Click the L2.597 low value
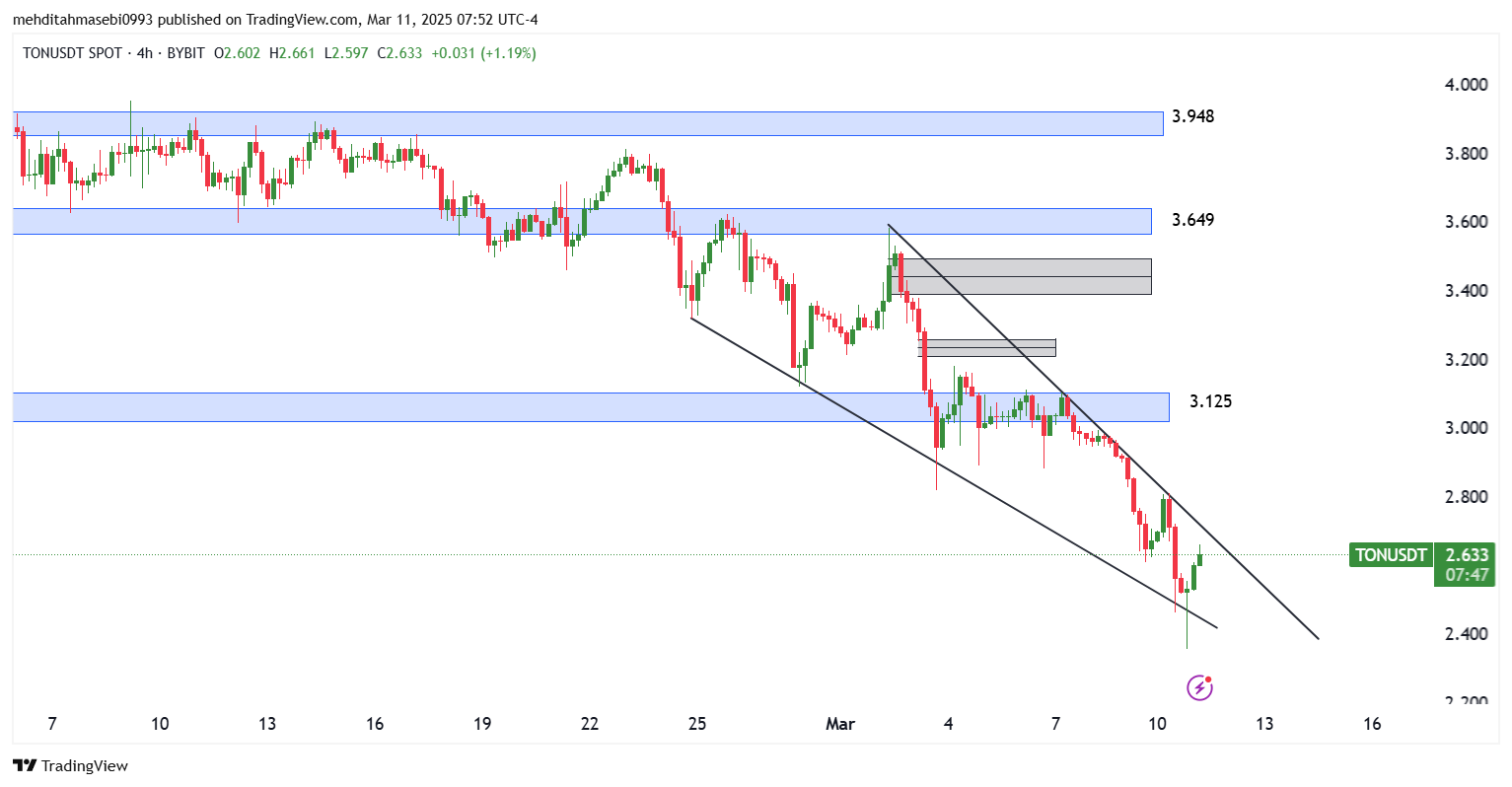Image resolution: width=1512 pixels, height=787 pixels. [x=346, y=53]
